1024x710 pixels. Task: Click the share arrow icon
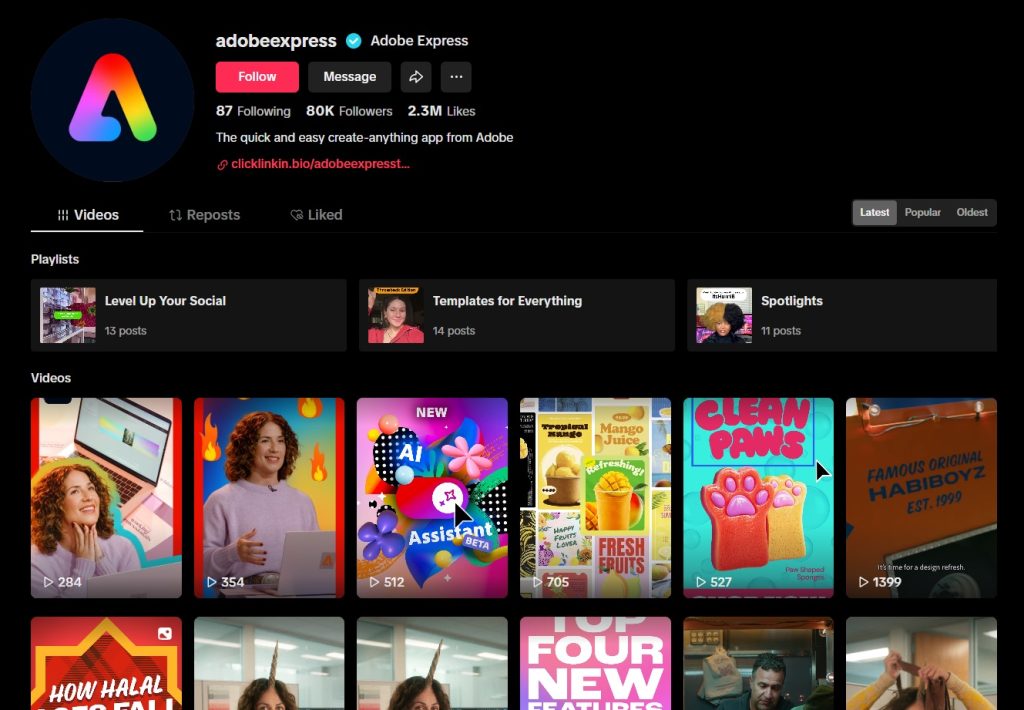[x=416, y=77]
